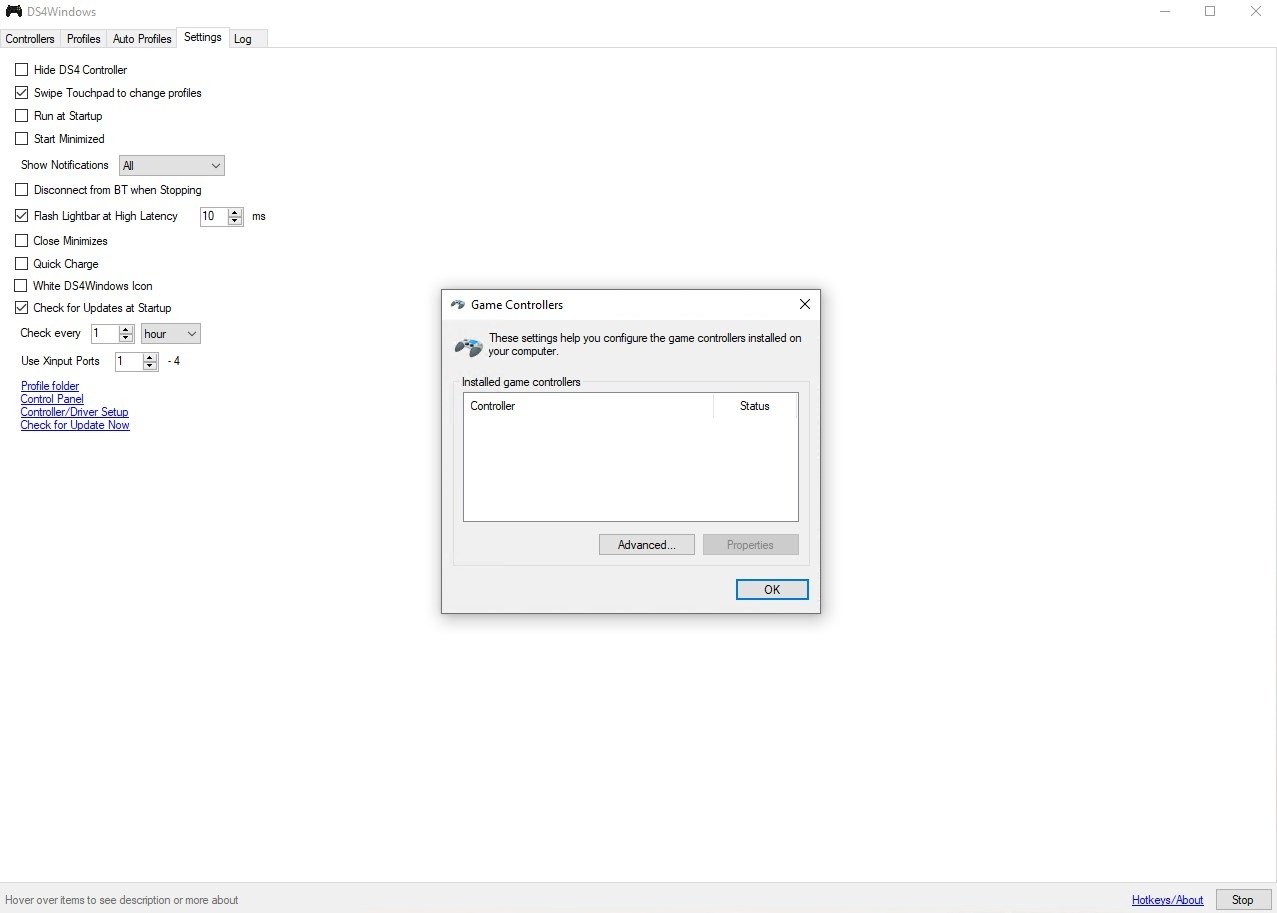Open Controller/Driver Setup link
The height and width of the screenshot is (913, 1277).
[75, 412]
